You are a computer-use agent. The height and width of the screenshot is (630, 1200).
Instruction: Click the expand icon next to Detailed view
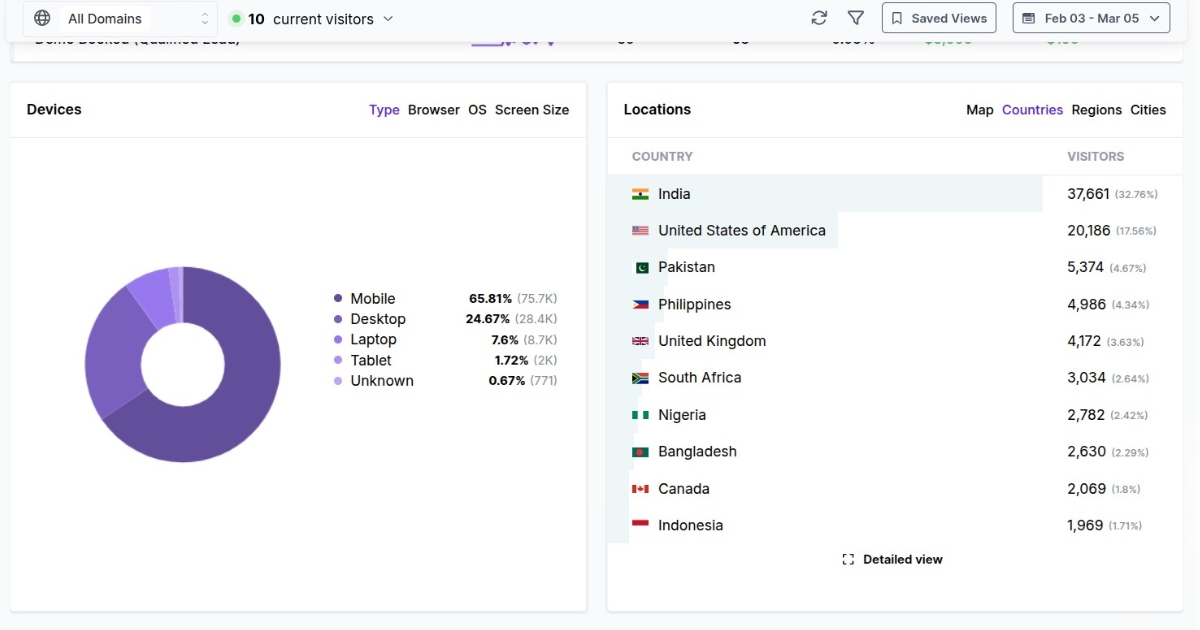(848, 559)
